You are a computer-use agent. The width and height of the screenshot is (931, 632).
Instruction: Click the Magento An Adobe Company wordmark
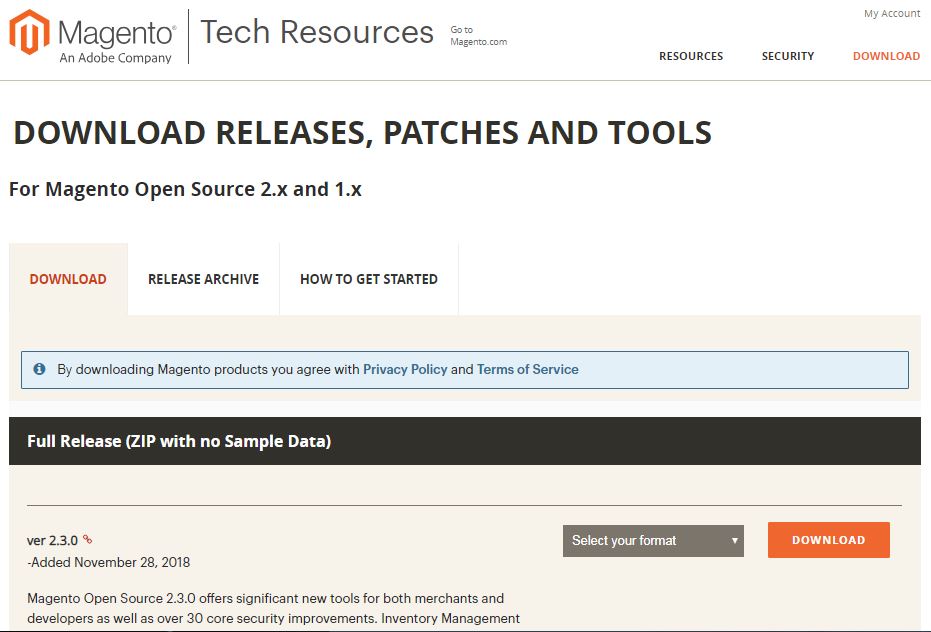click(x=116, y=41)
